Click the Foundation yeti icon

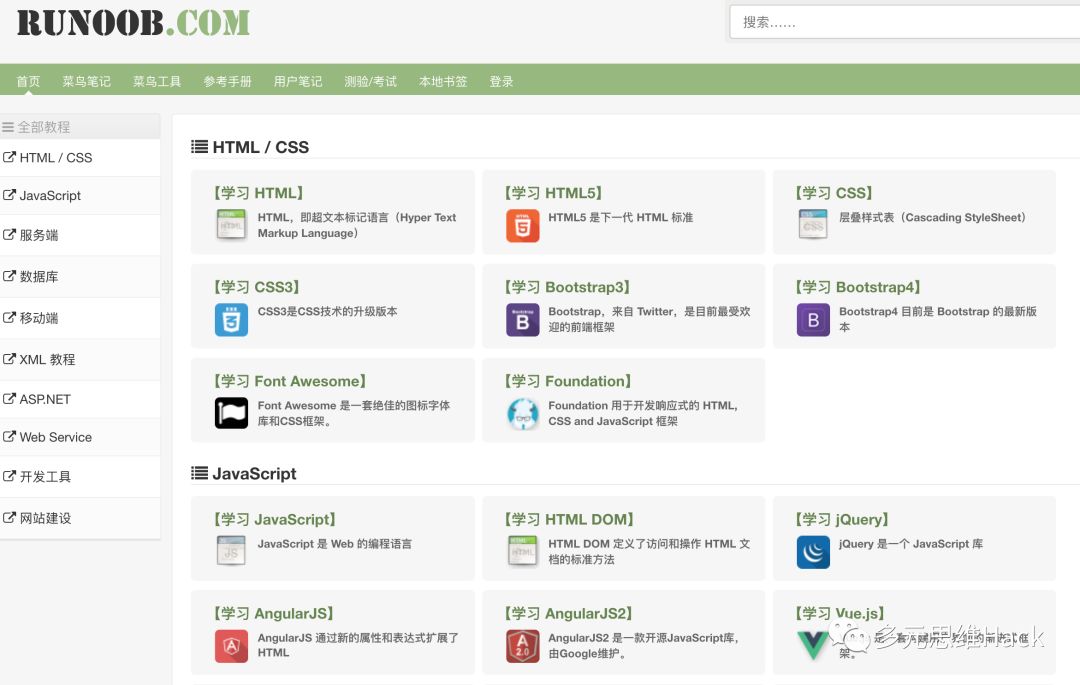[x=523, y=414]
